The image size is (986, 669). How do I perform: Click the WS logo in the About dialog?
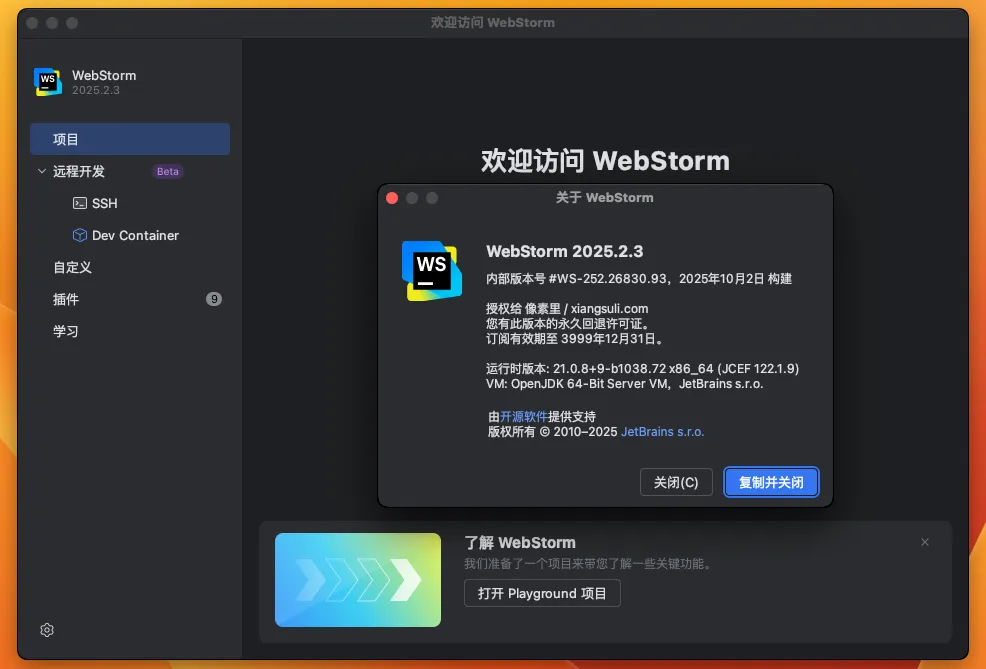(x=431, y=270)
